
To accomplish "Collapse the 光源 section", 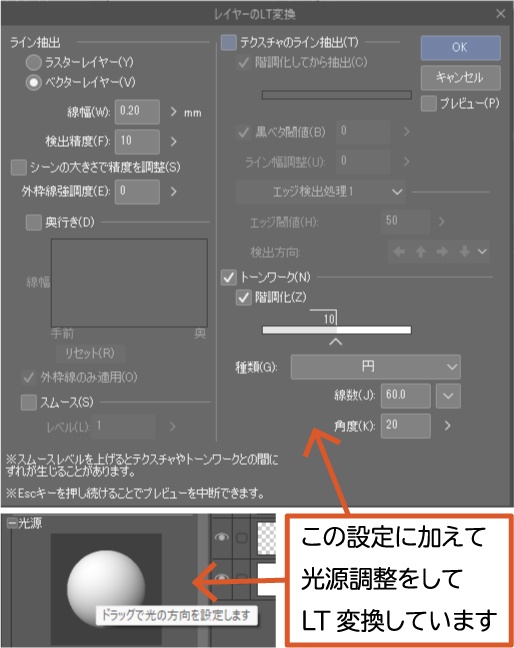I will click(12, 524).
